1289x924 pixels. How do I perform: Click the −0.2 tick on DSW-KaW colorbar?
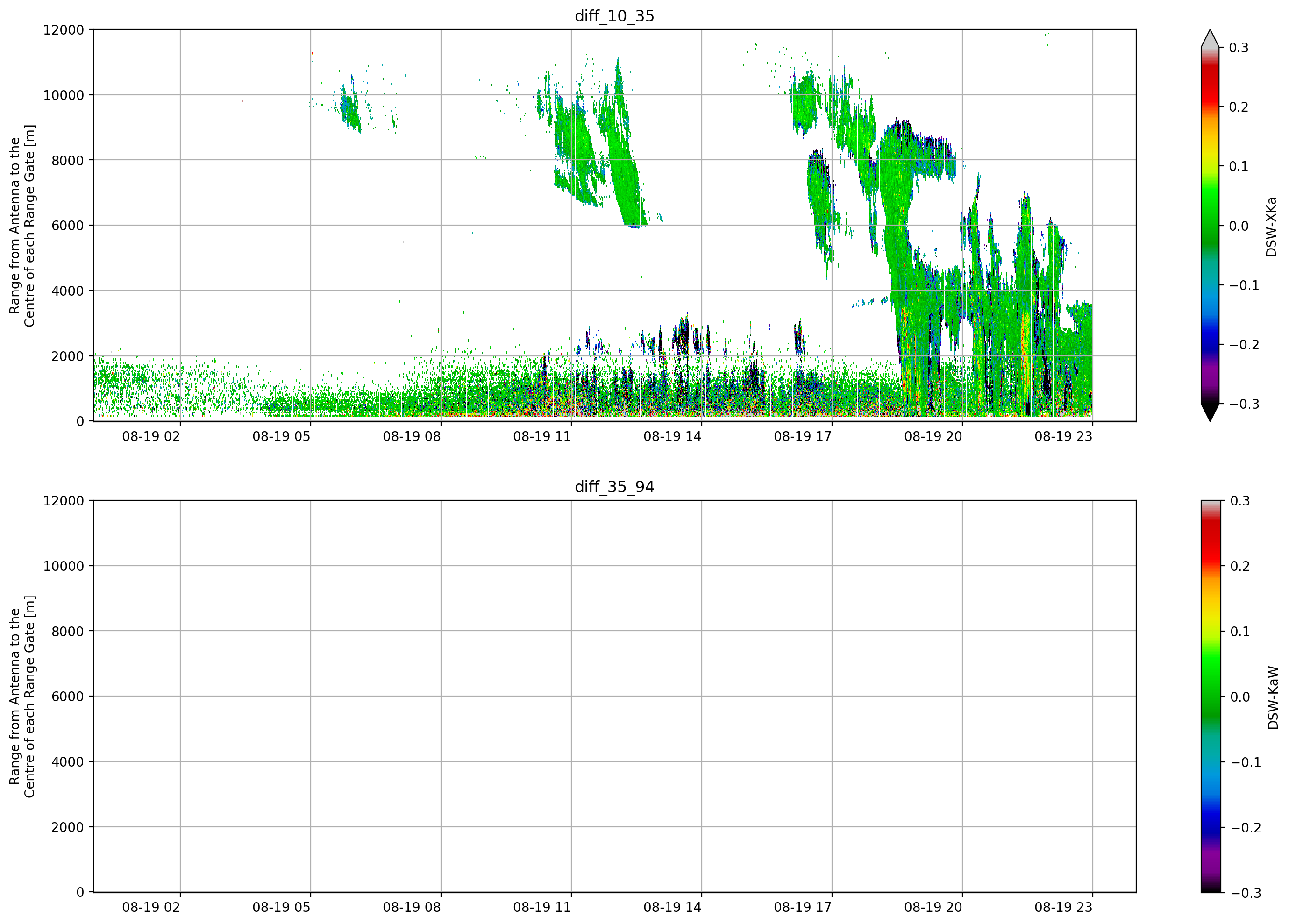[1245, 827]
